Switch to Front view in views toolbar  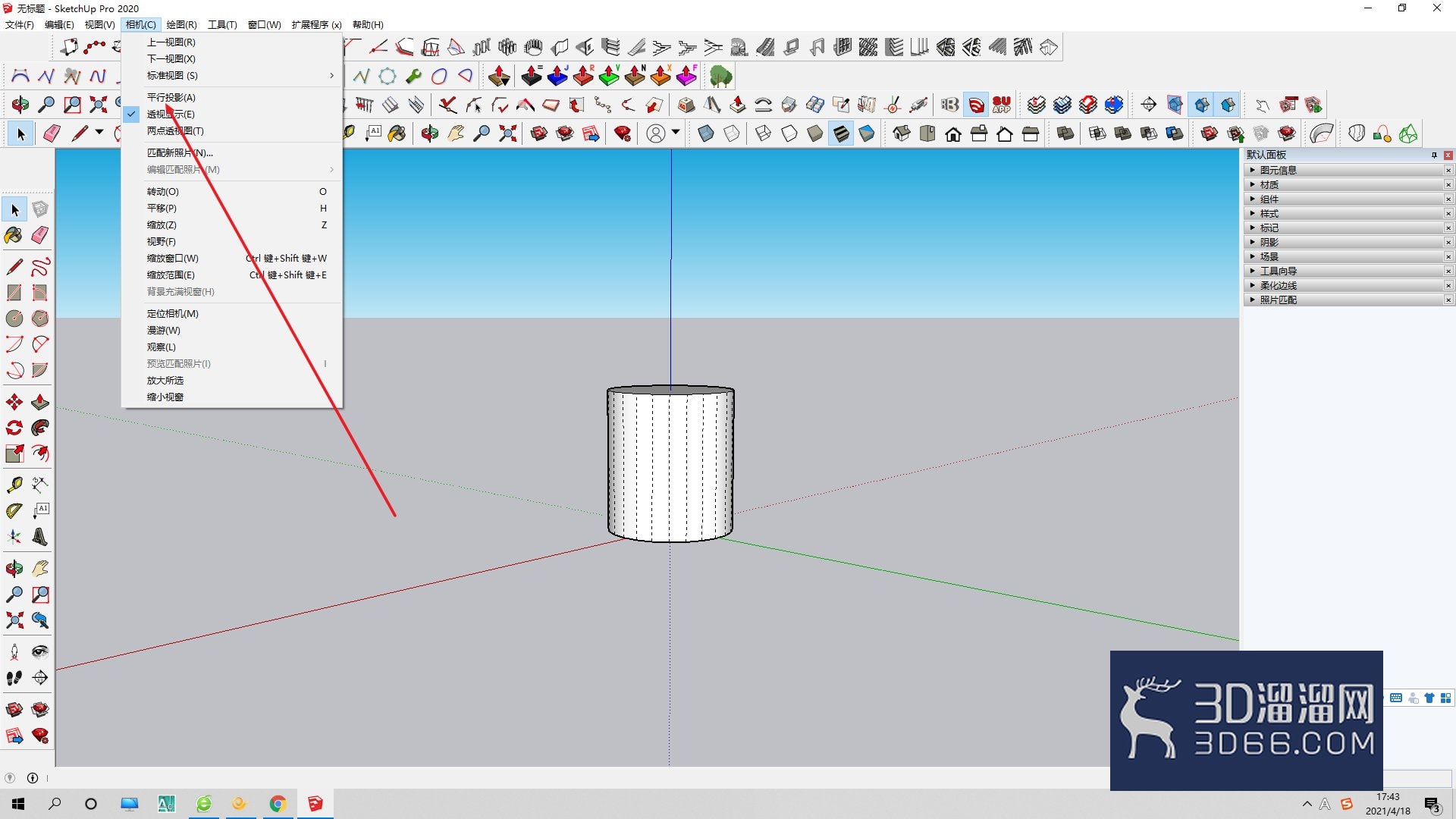(952, 134)
